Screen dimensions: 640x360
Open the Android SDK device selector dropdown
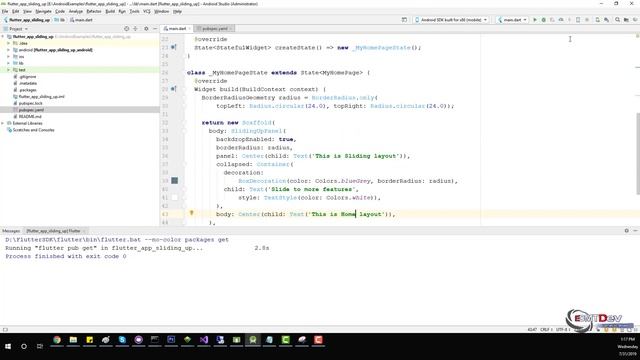click(451, 20)
